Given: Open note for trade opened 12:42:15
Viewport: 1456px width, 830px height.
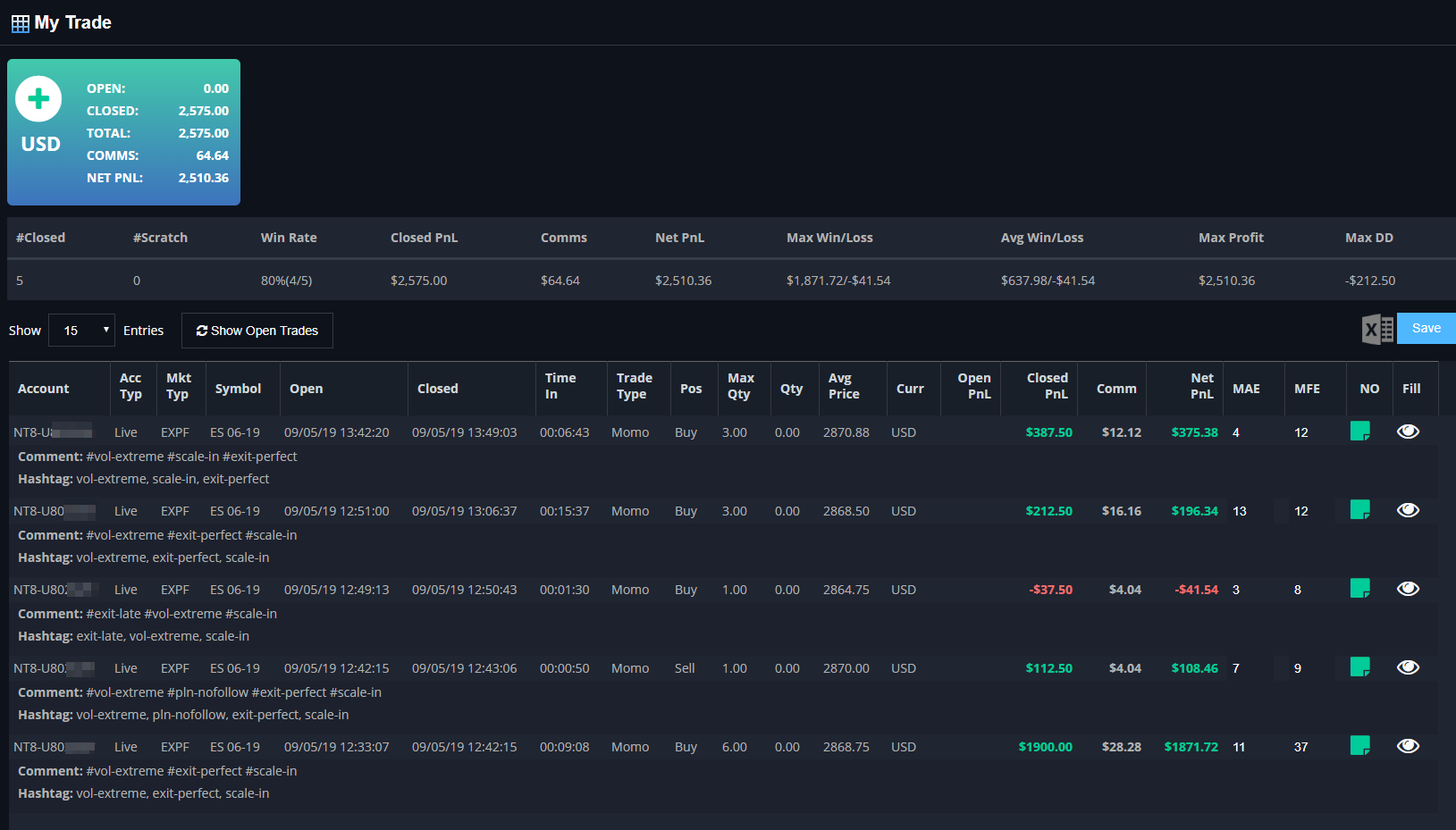Looking at the screenshot, I should point(1359,667).
